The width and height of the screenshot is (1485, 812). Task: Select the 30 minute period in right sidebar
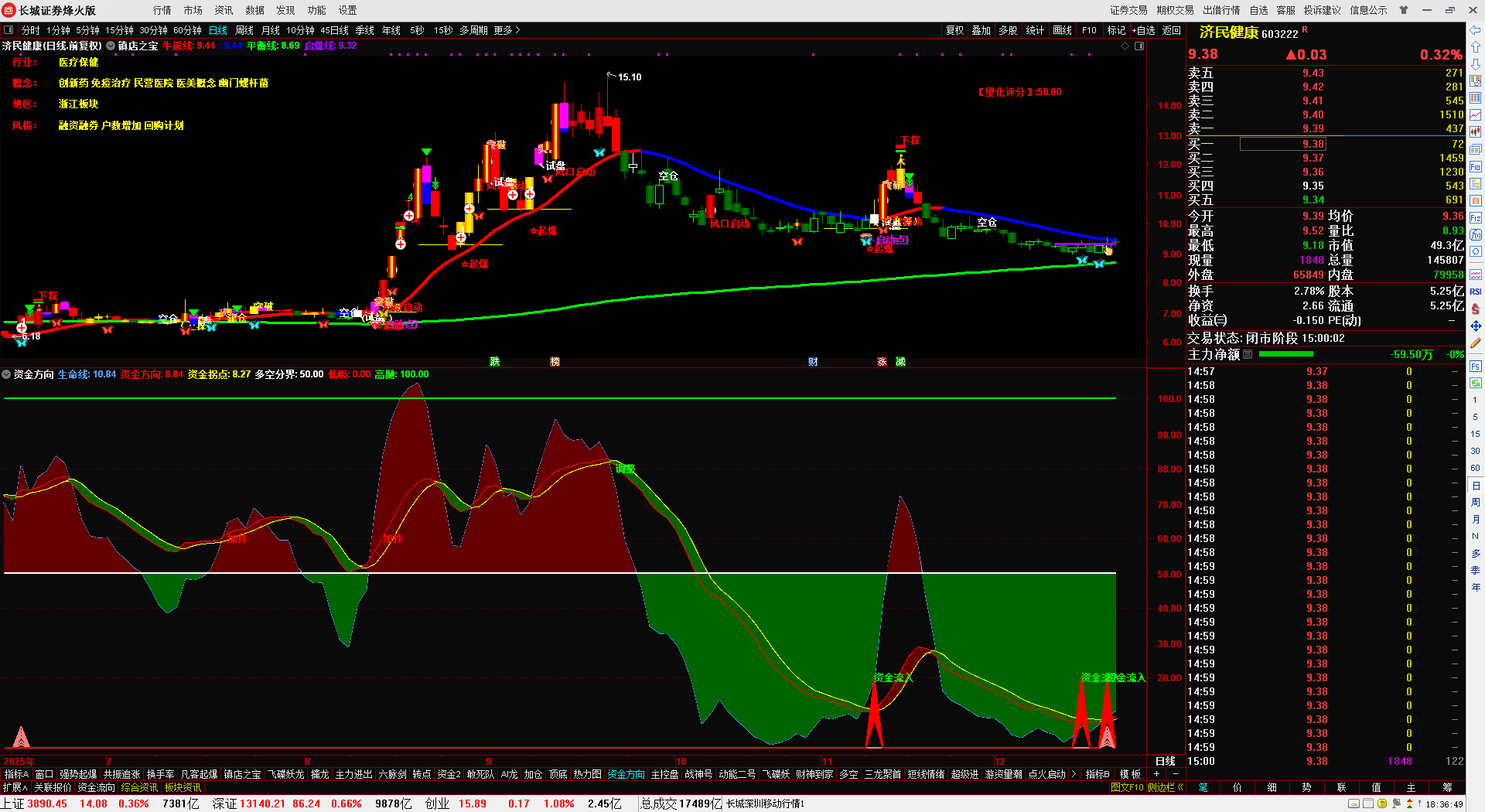[x=1476, y=451]
